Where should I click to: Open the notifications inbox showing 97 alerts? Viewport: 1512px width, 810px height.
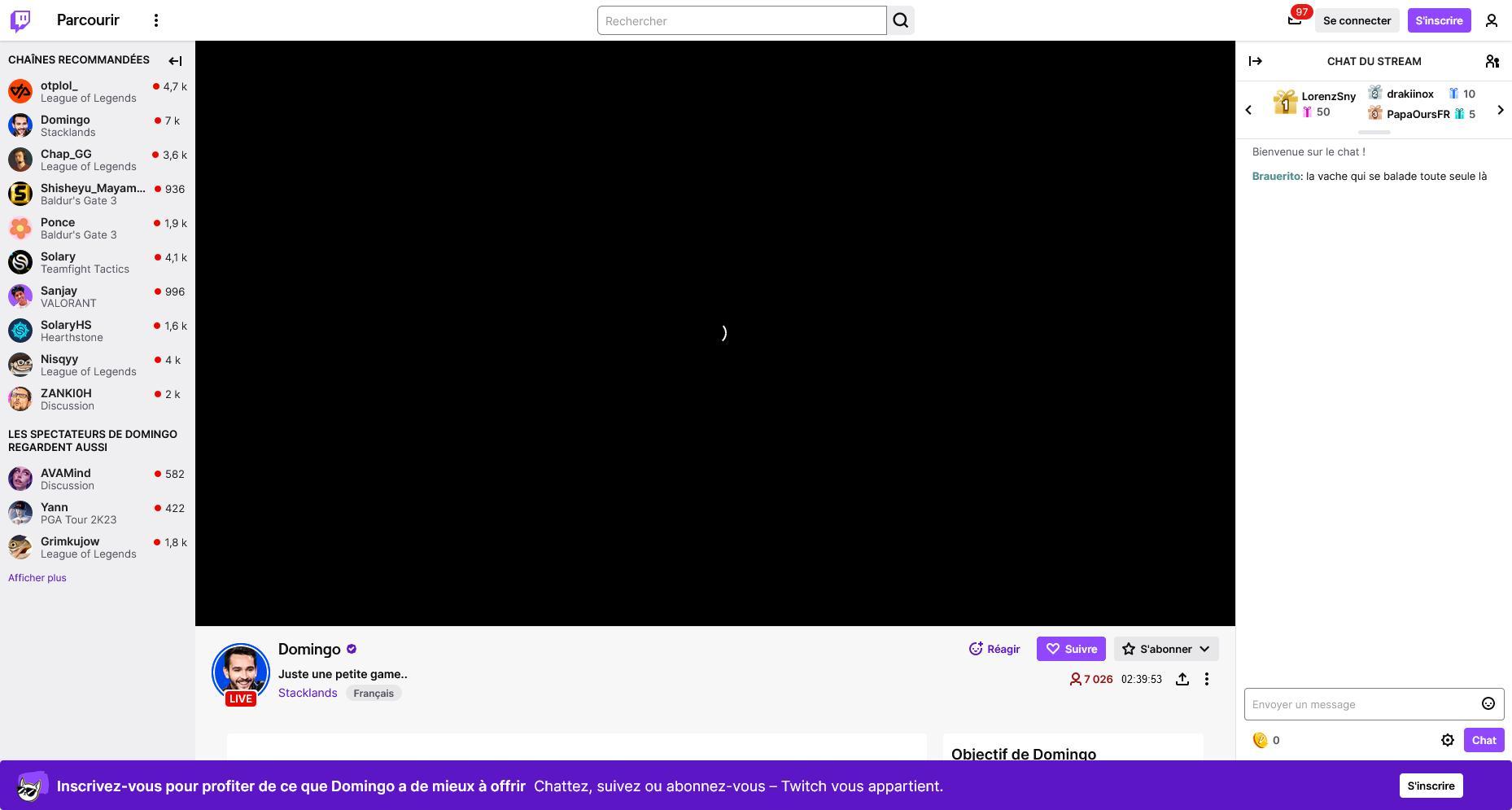pyautogui.click(x=1294, y=20)
